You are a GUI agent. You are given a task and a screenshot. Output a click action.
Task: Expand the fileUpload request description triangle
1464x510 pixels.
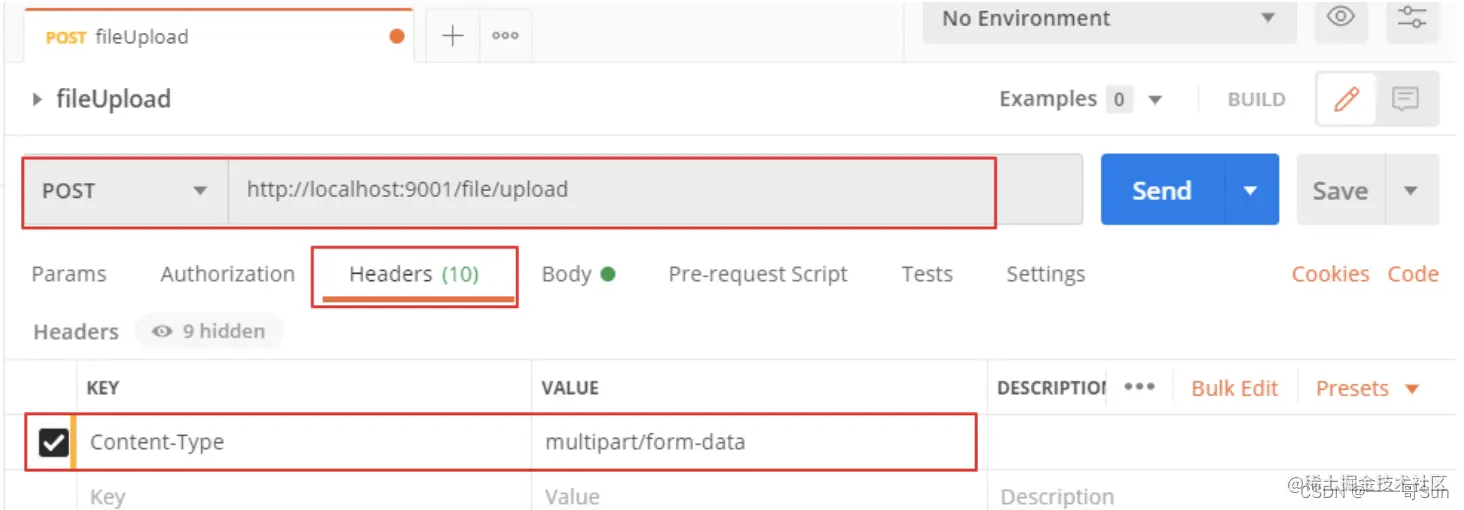coord(38,99)
